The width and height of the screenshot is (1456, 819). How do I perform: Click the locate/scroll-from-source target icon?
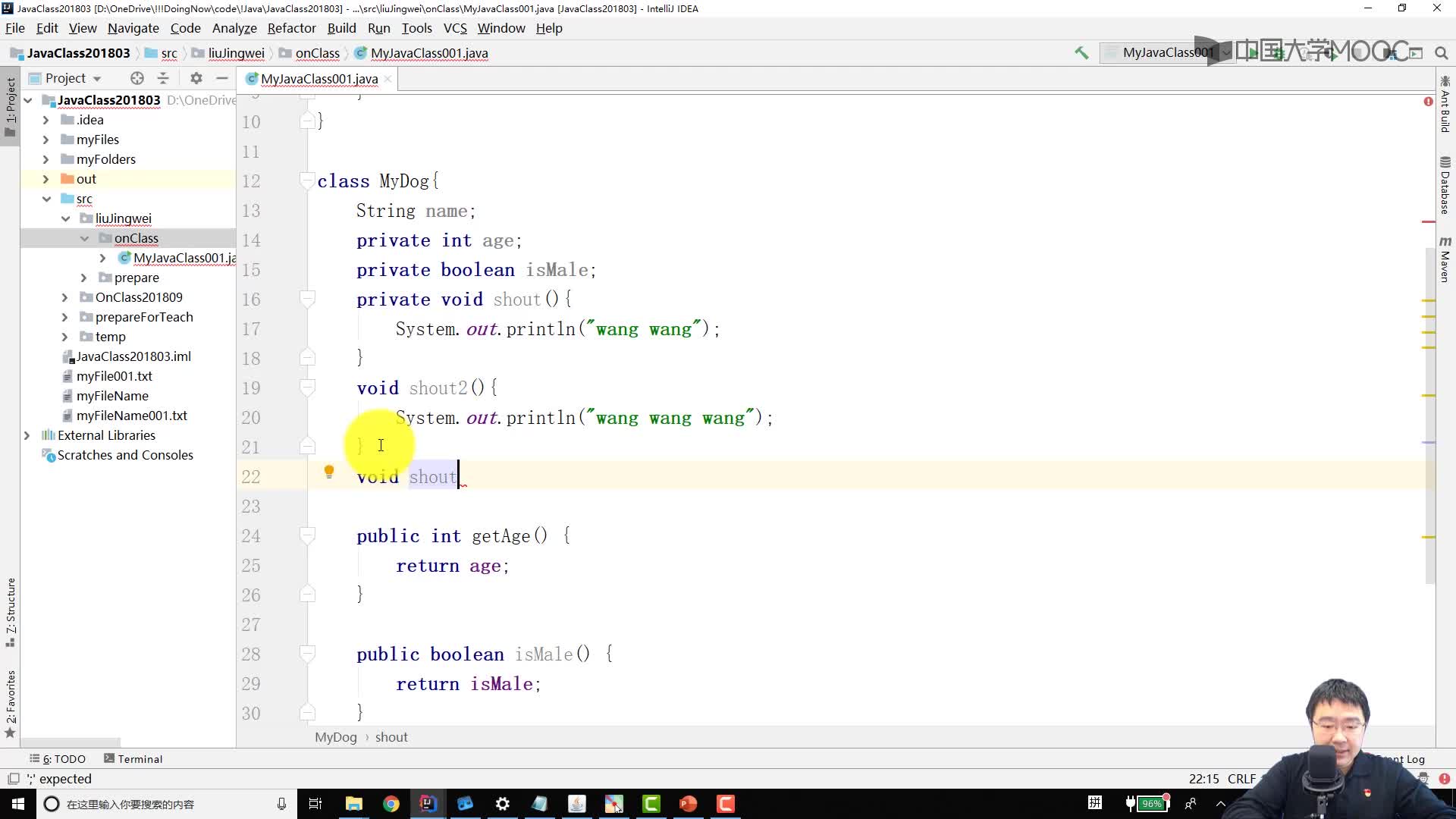136,78
